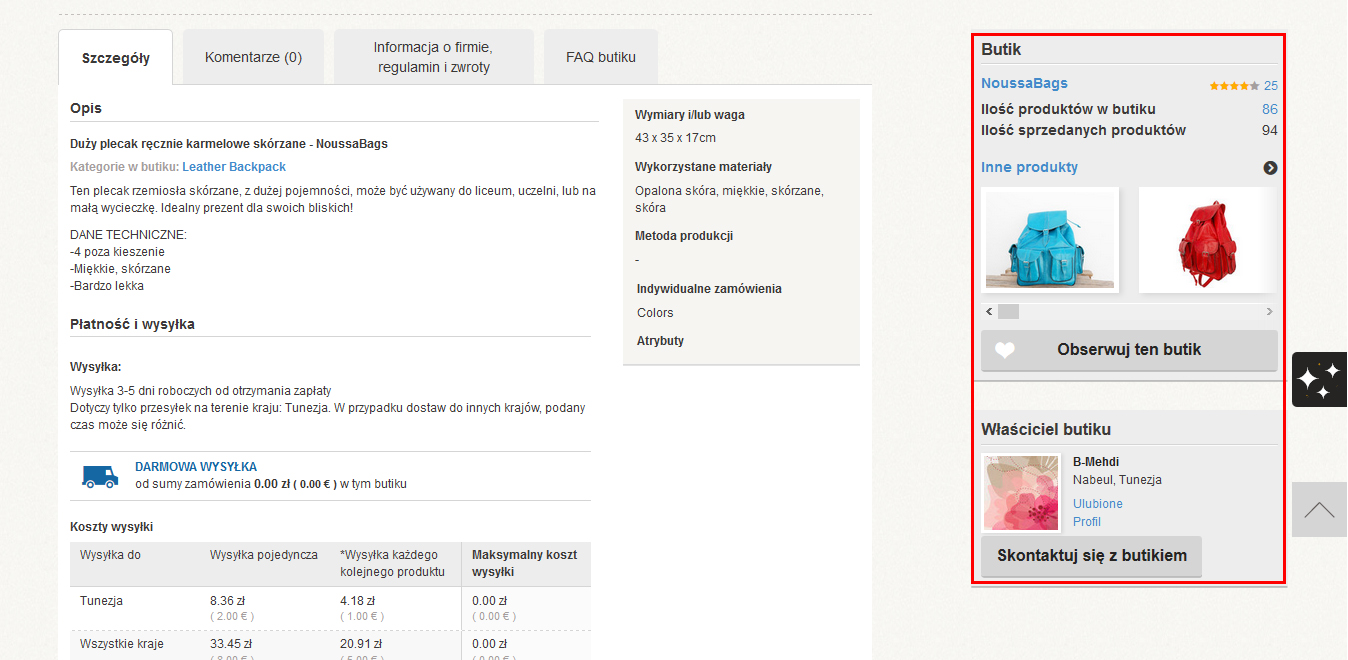Open the Inne produkty link
1348x660 pixels.
pos(1029,167)
